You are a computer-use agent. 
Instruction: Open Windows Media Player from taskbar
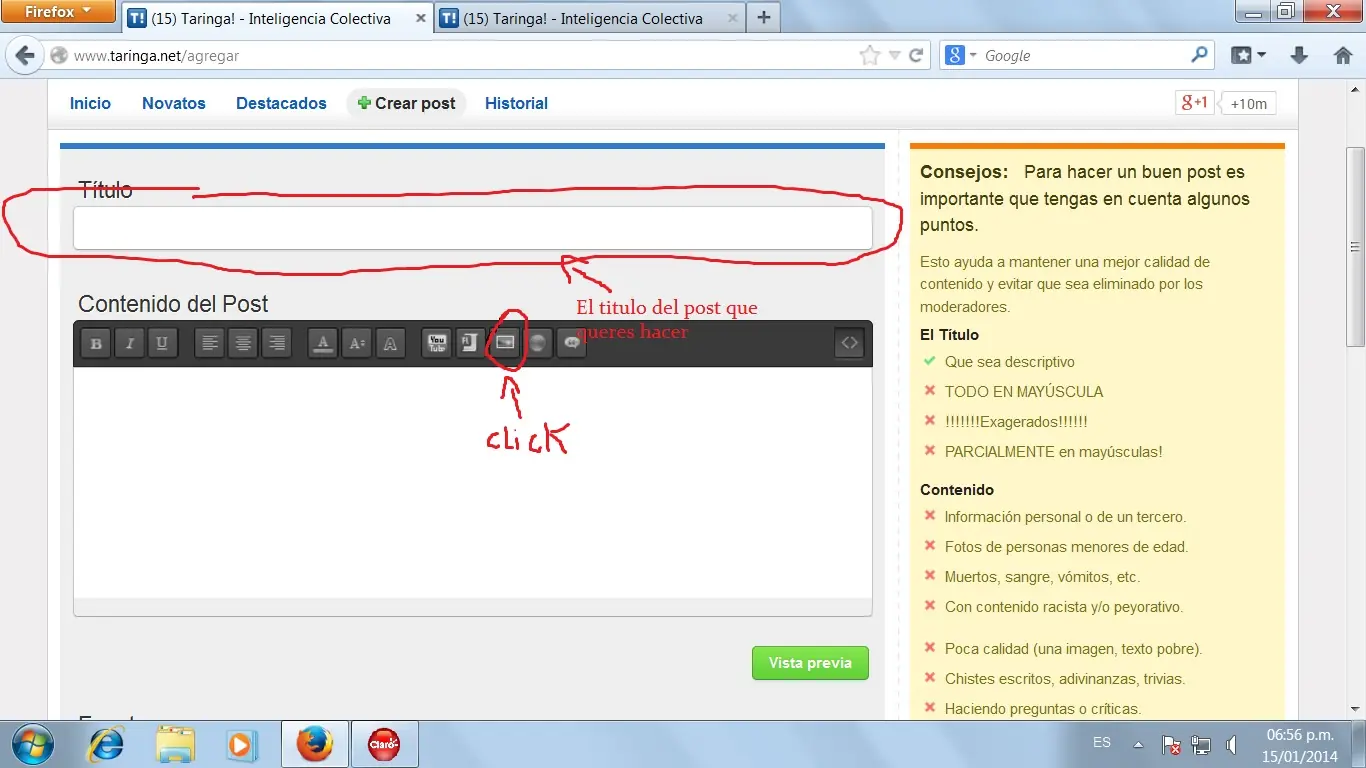241,744
